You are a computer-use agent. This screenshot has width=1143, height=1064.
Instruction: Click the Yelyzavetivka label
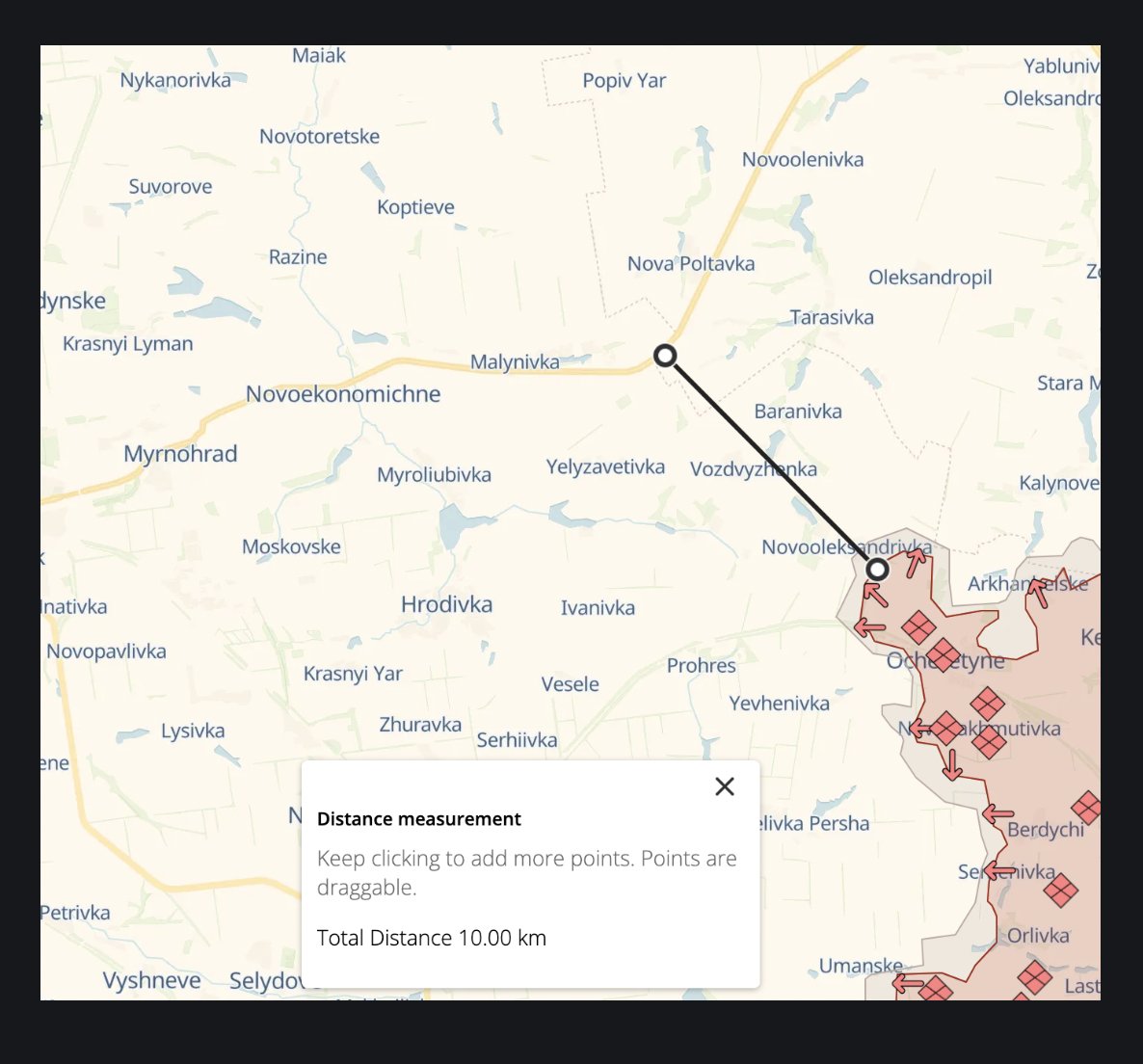606,466
